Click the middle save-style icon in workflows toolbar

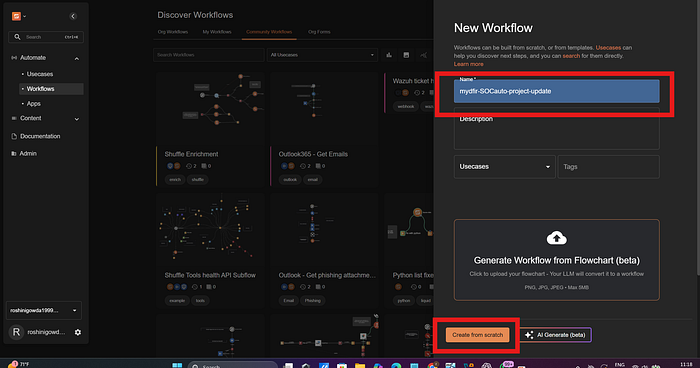click(x=406, y=55)
